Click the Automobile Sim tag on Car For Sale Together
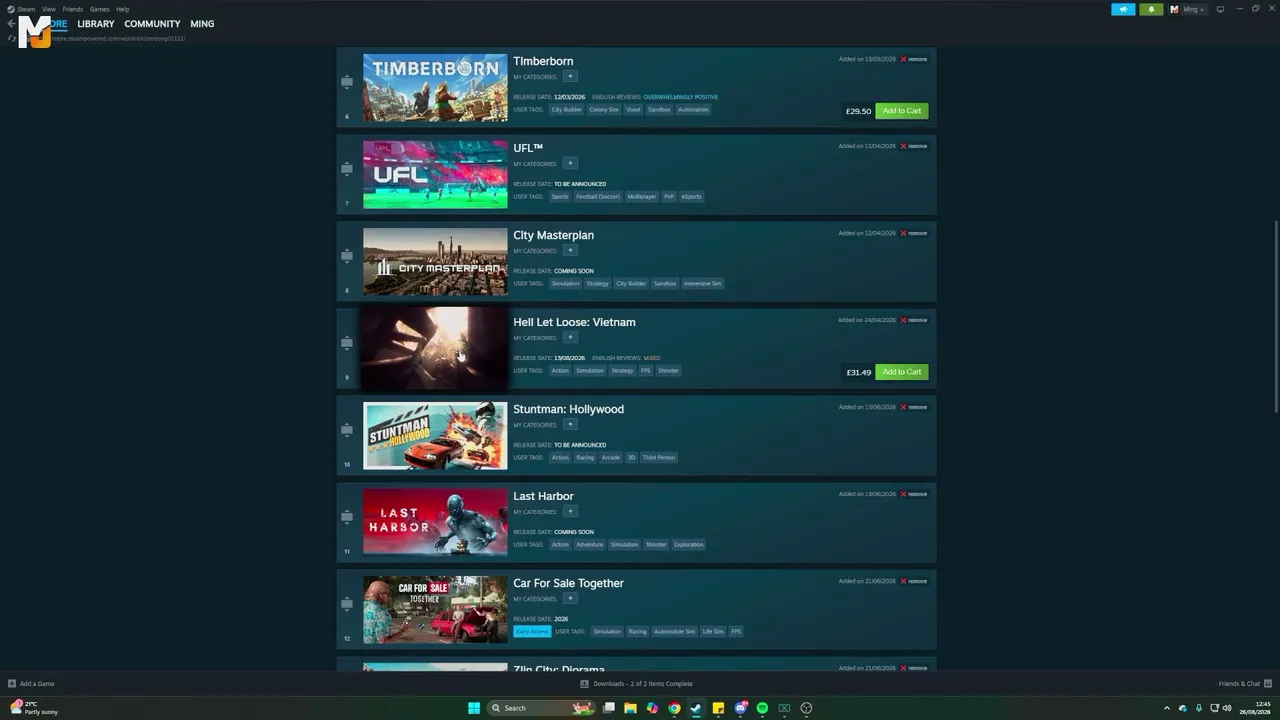The height and width of the screenshot is (720, 1280). 674,632
